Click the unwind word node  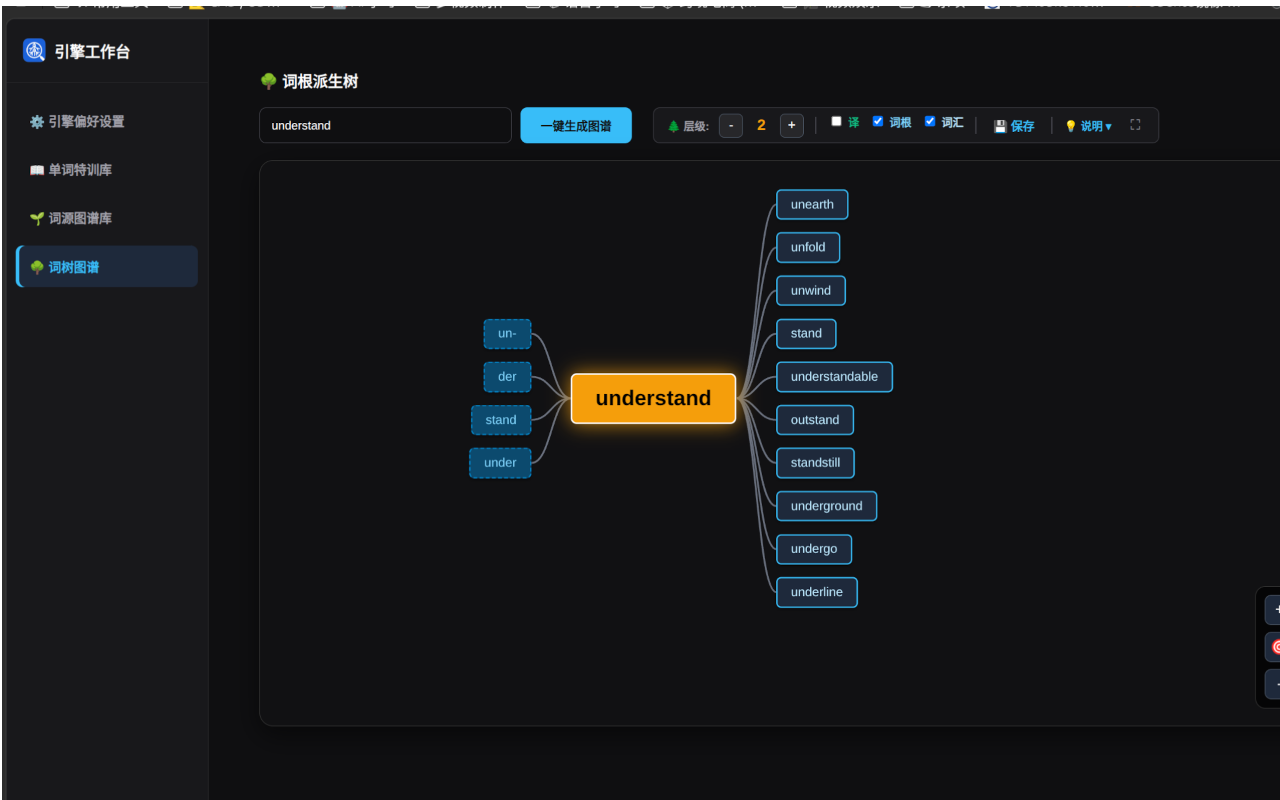pos(811,291)
